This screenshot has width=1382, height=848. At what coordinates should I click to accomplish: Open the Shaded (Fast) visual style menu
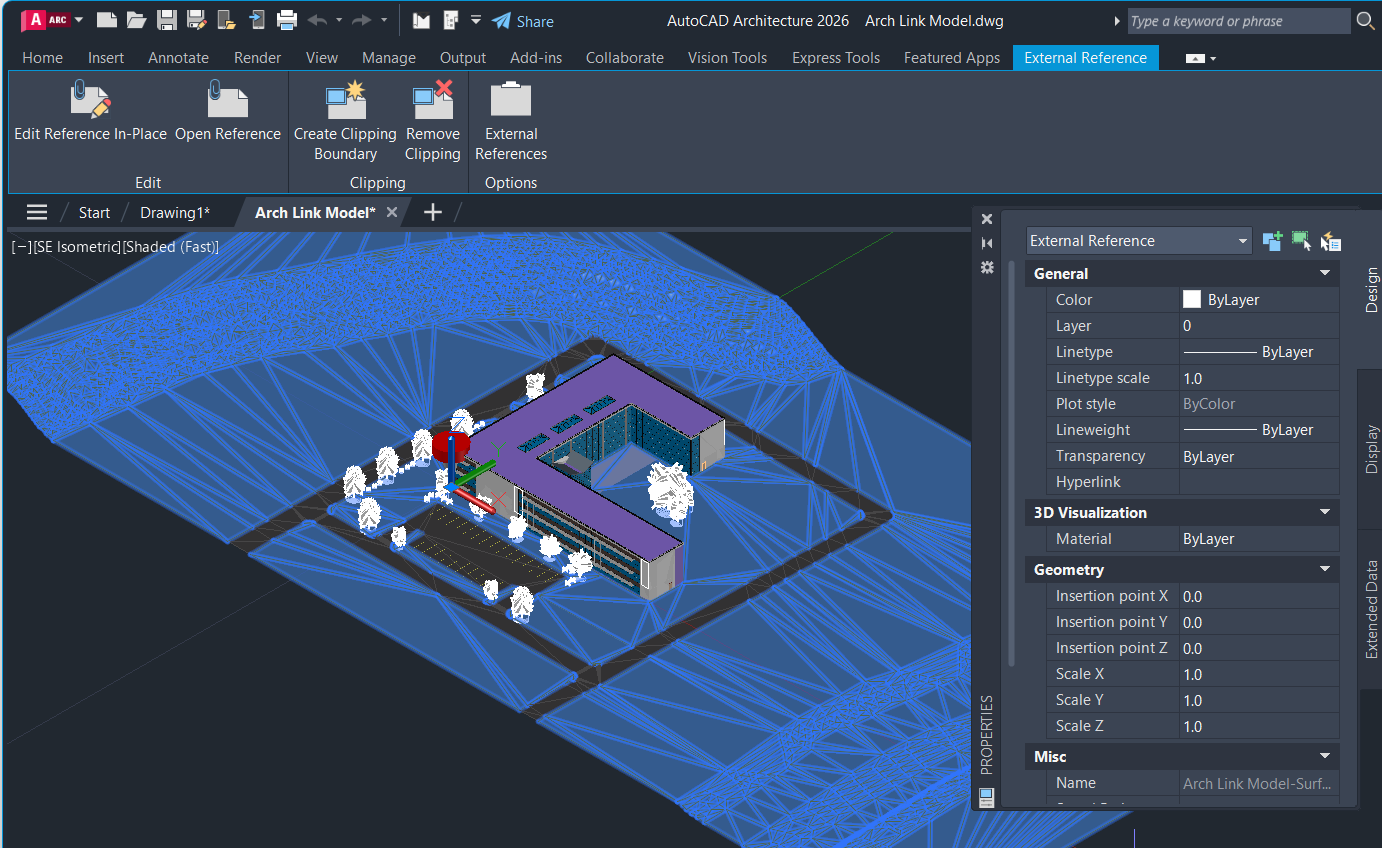pyautogui.click(x=170, y=247)
